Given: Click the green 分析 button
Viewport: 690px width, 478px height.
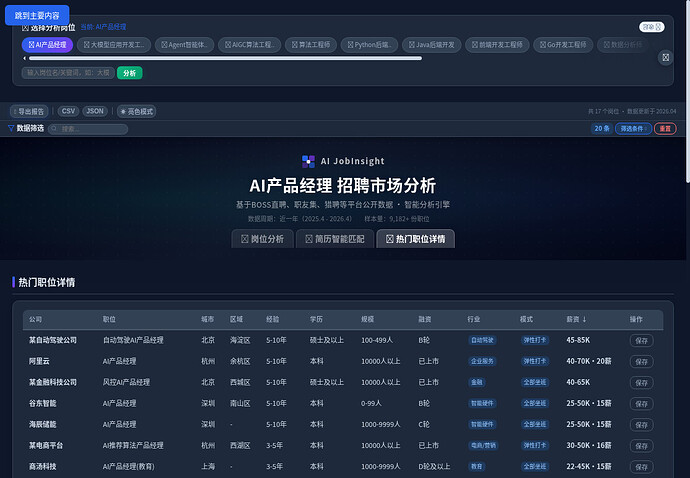Looking at the screenshot, I should [x=130, y=73].
